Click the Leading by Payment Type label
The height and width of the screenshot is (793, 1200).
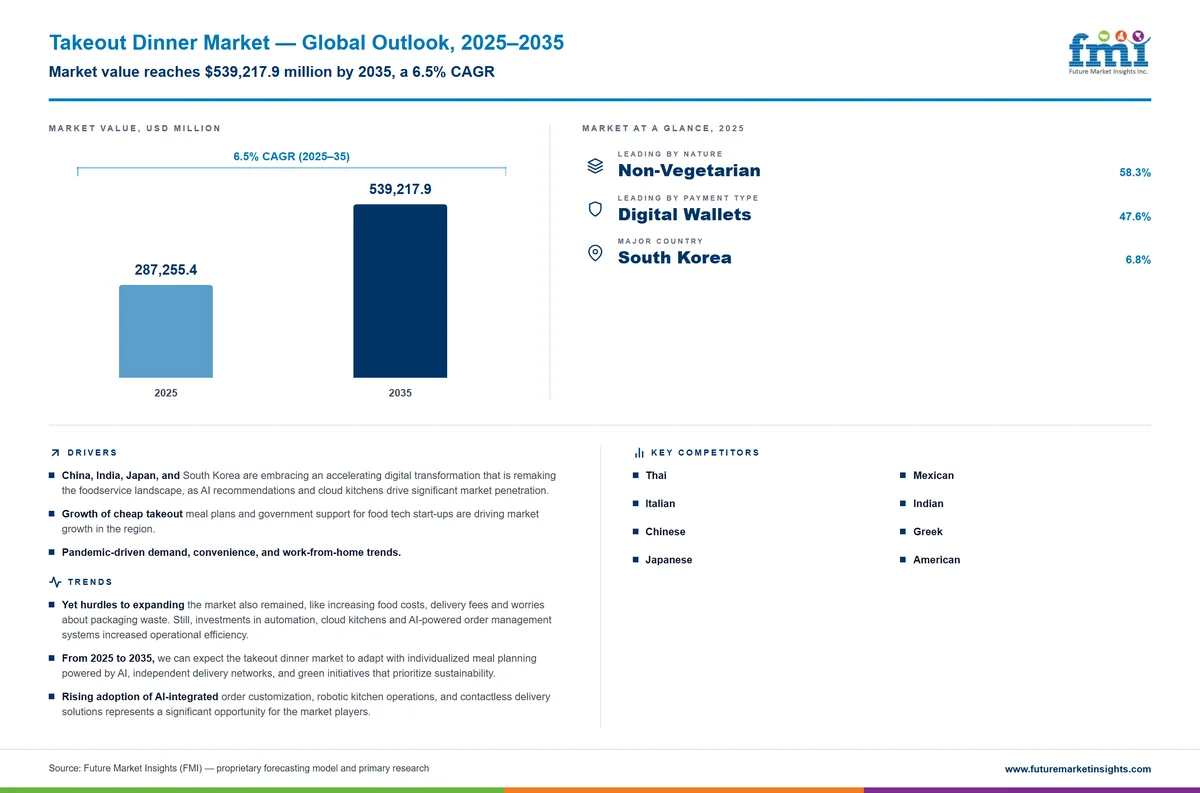(688, 198)
